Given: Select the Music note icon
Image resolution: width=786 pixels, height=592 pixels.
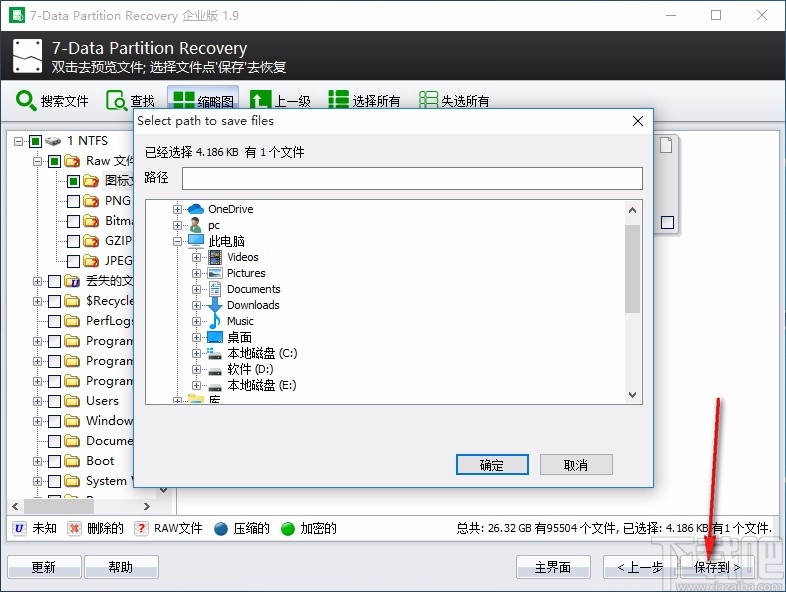Looking at the screenshot, I should [x=215, y=321].
